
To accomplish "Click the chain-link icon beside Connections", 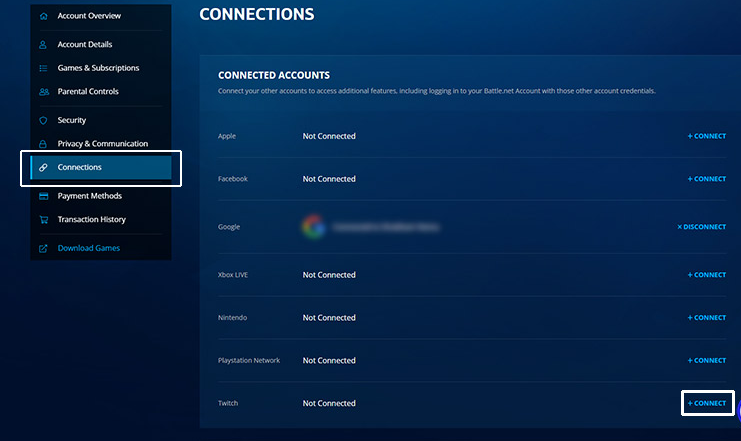I will pyautogui.click(x=43, y=167).
